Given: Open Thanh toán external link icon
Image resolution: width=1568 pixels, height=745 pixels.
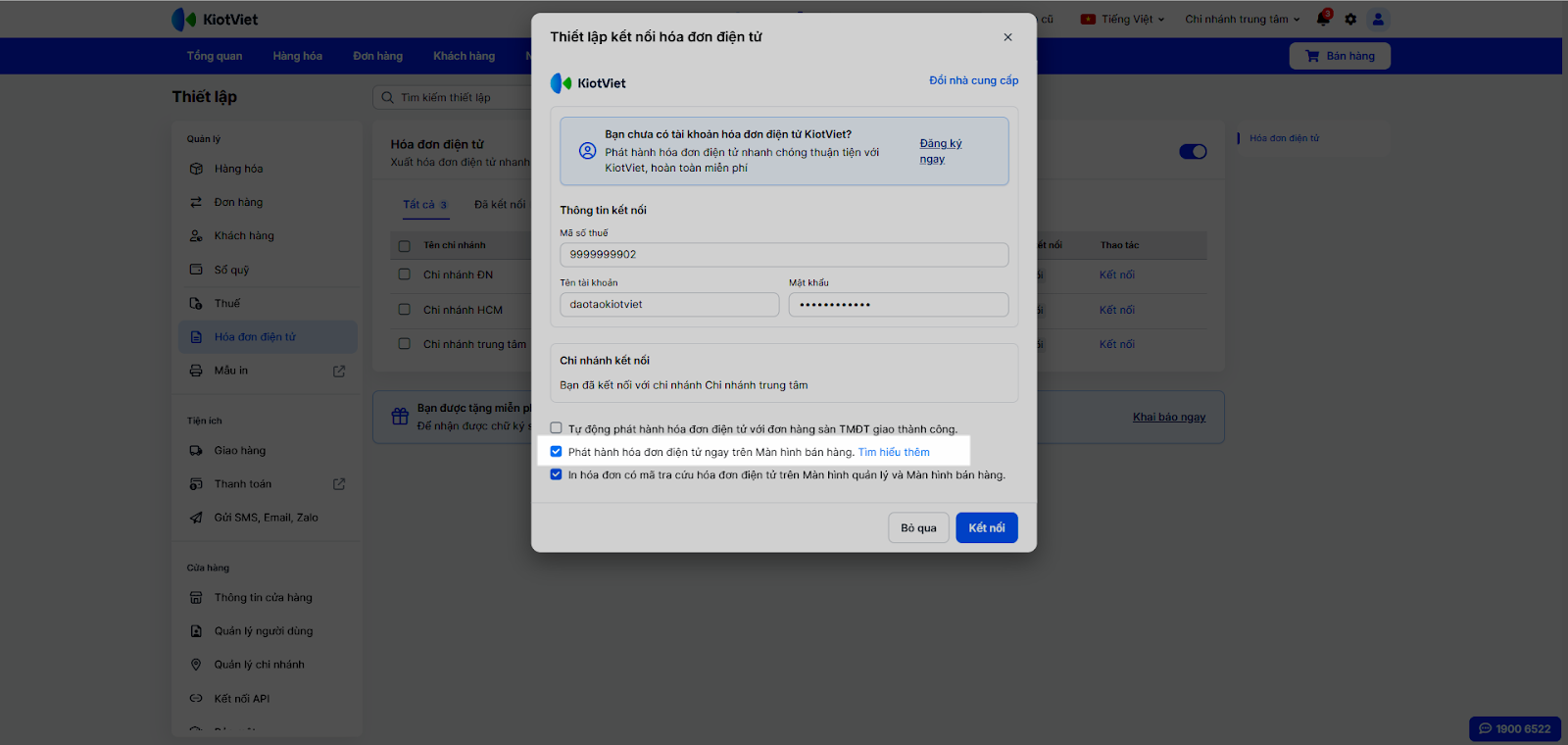Looking at the screenshot, I should [x=339, y=484].
